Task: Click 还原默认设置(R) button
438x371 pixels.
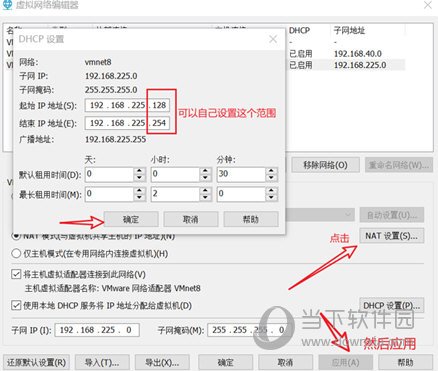Action: click(36, 362)
